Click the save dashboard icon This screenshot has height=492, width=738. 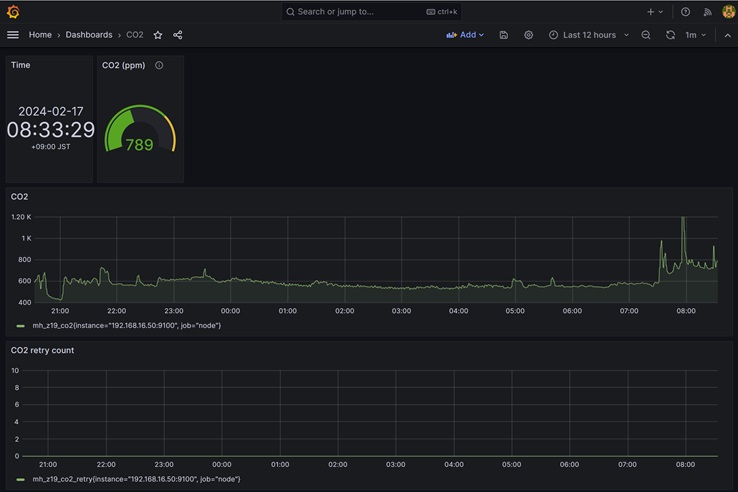[503, 35]
